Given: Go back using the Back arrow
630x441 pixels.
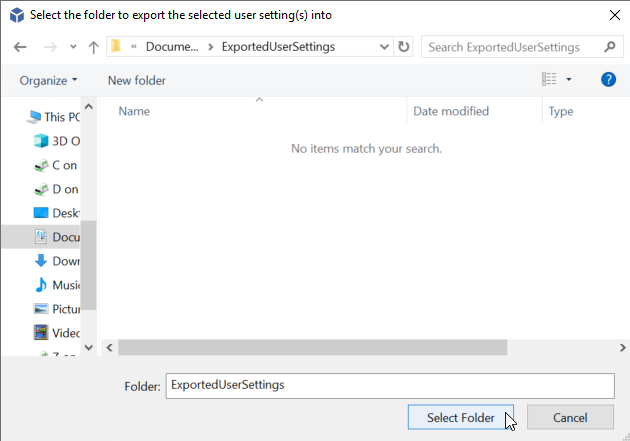Looking at the screenshot, I should [x=20, y=47].
